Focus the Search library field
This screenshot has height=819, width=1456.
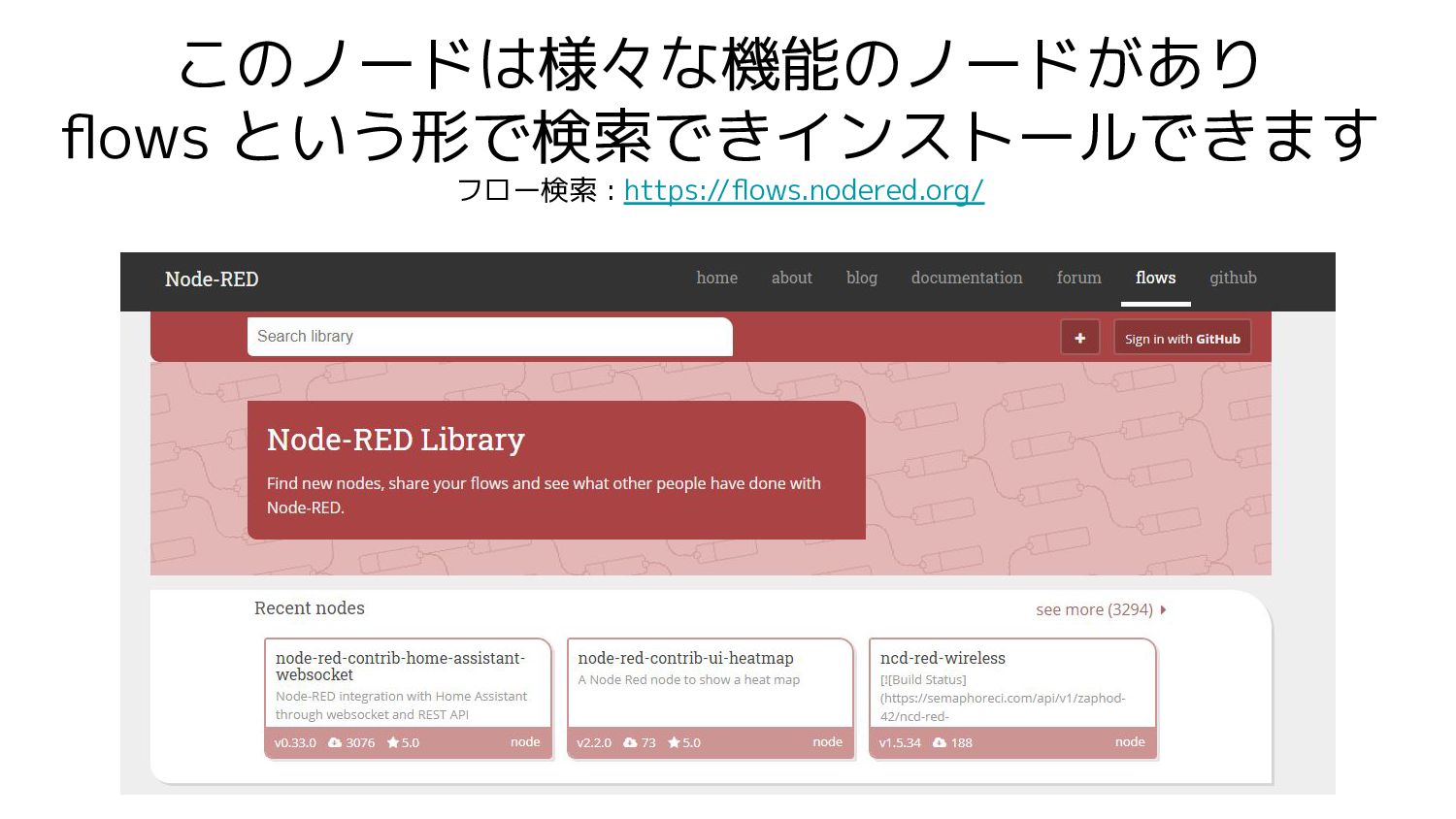pos(489,337)
